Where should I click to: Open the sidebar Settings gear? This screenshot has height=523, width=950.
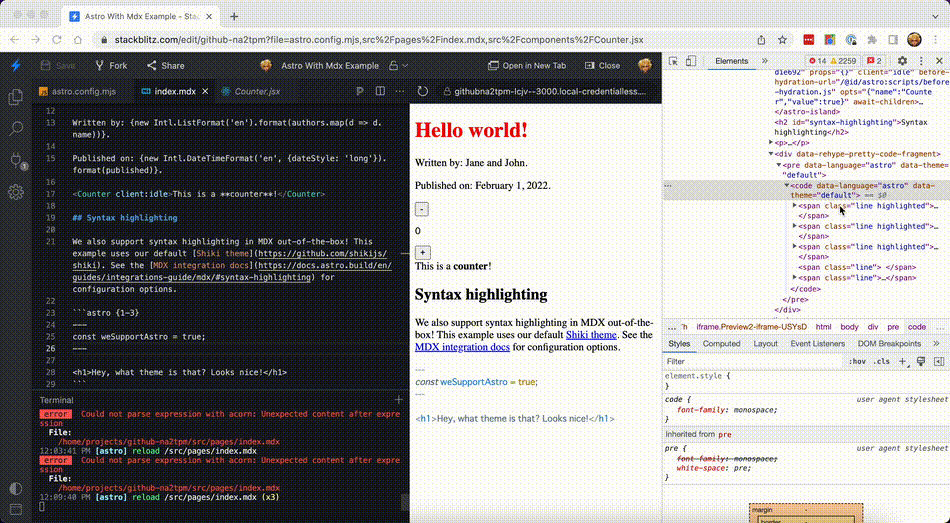click(16, 192)
